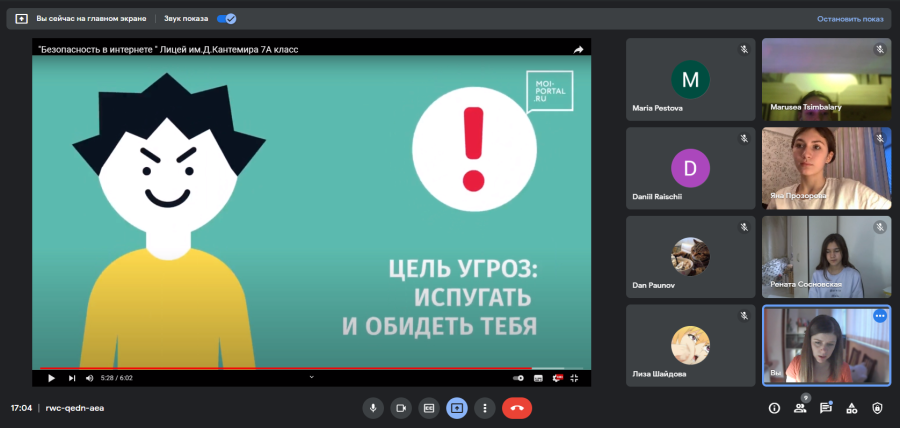
Task: Mute your microphone in Meet
Action: 373,408
